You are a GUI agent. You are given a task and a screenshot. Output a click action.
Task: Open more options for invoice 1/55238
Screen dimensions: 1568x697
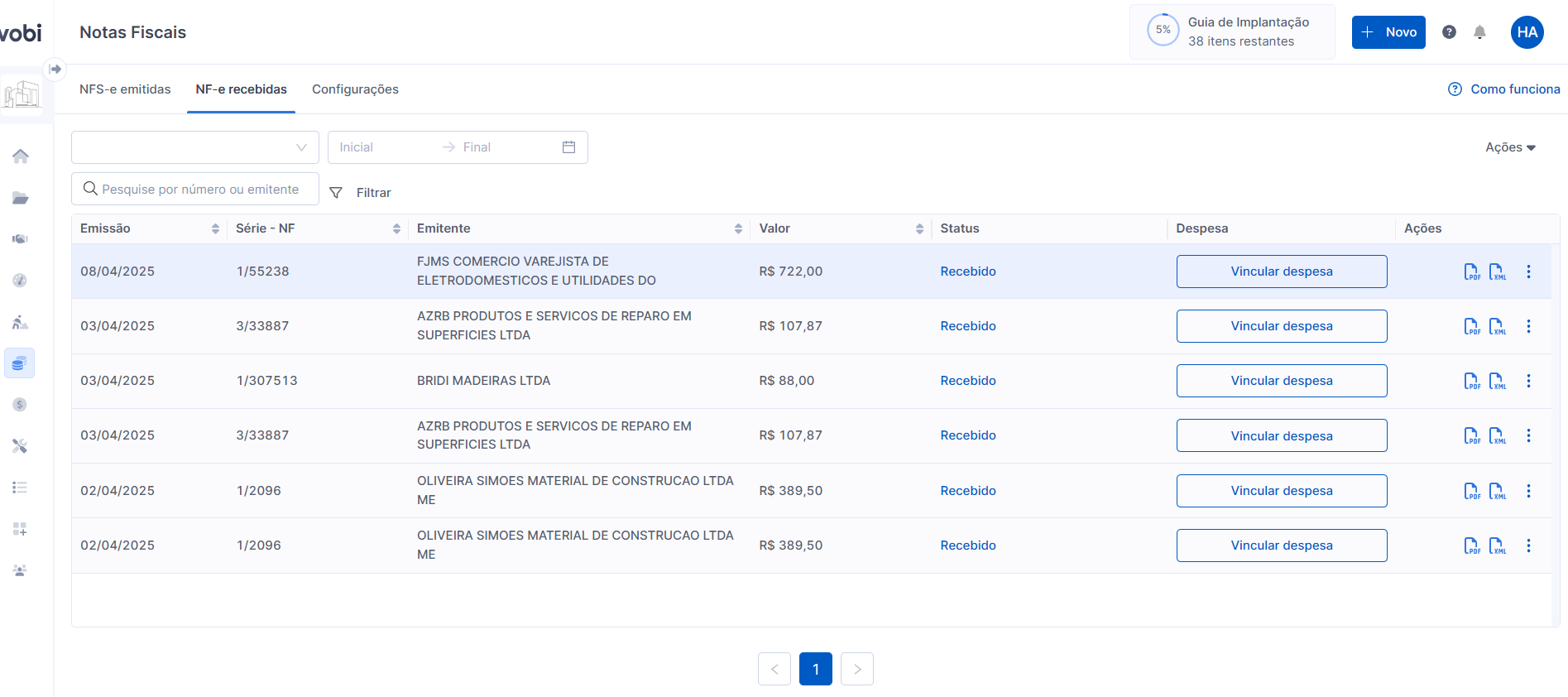coord(1528,272)
